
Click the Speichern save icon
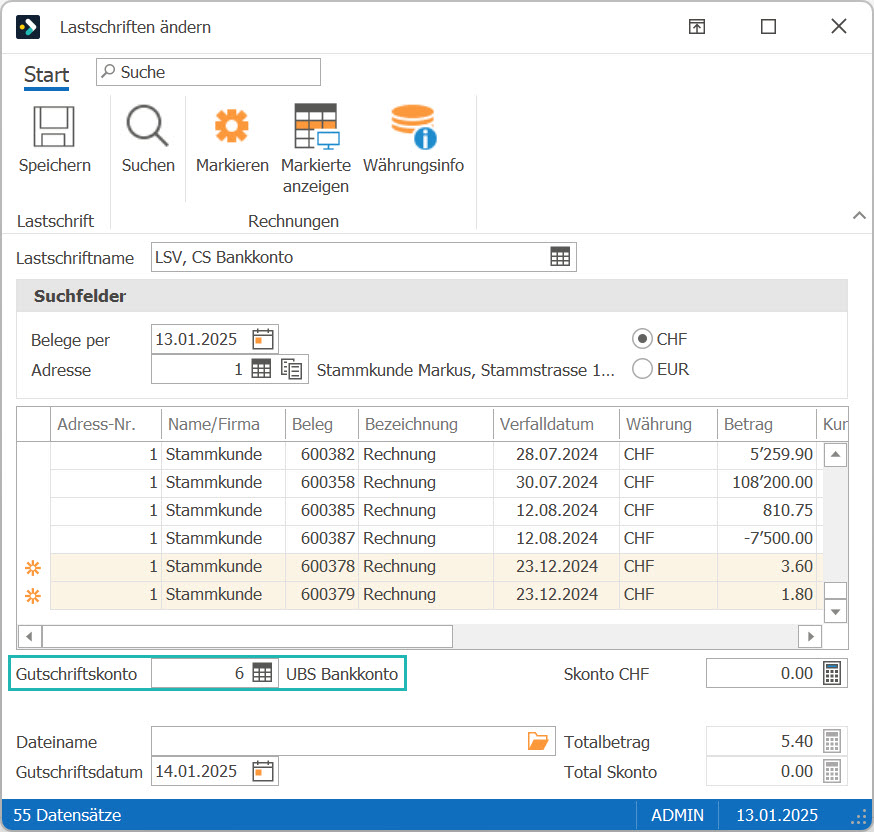click(54, 126)
